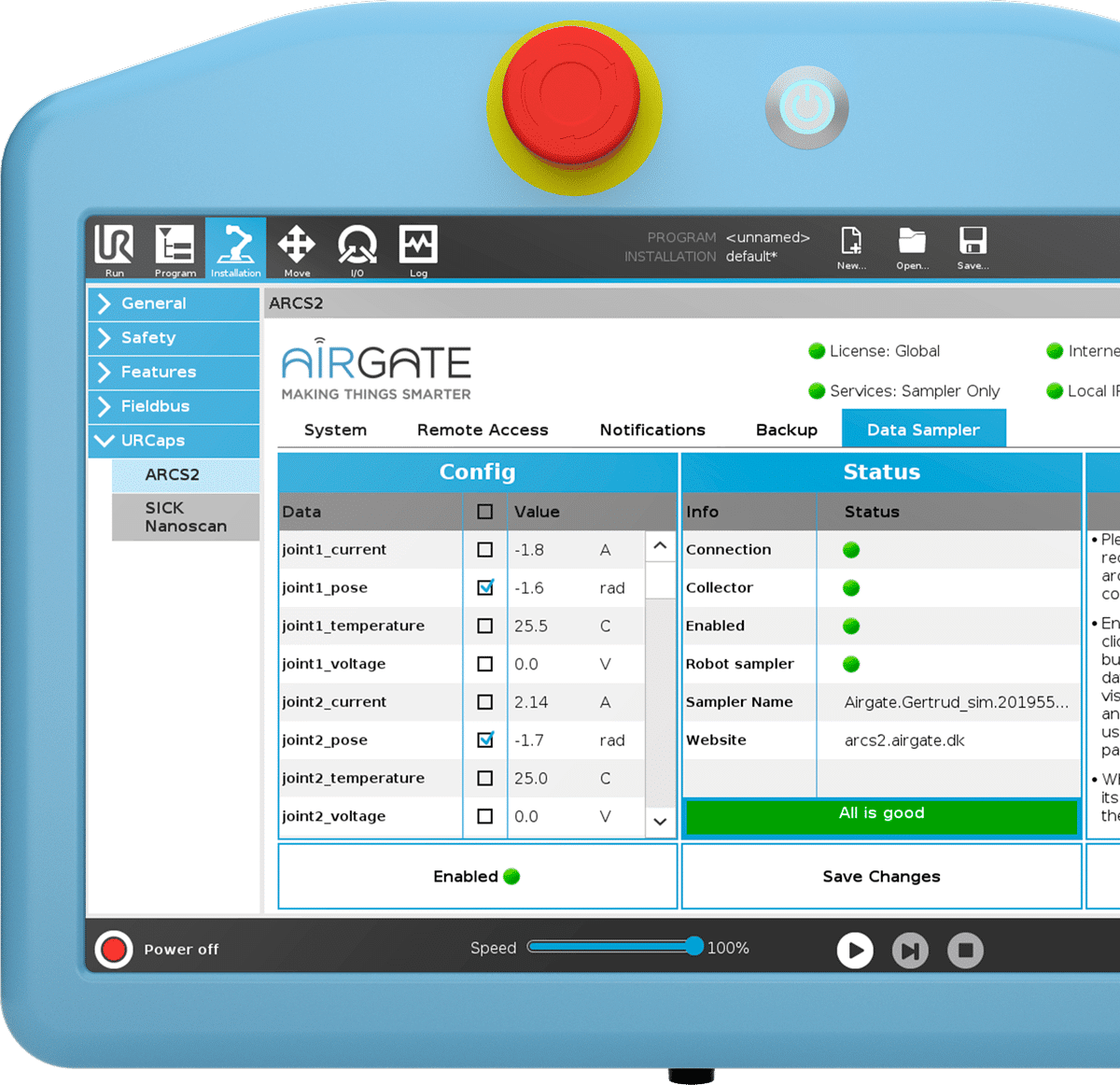Click the Enabled green status indicator in Status
1120x1085 pixels.
(x=851, y=627)
